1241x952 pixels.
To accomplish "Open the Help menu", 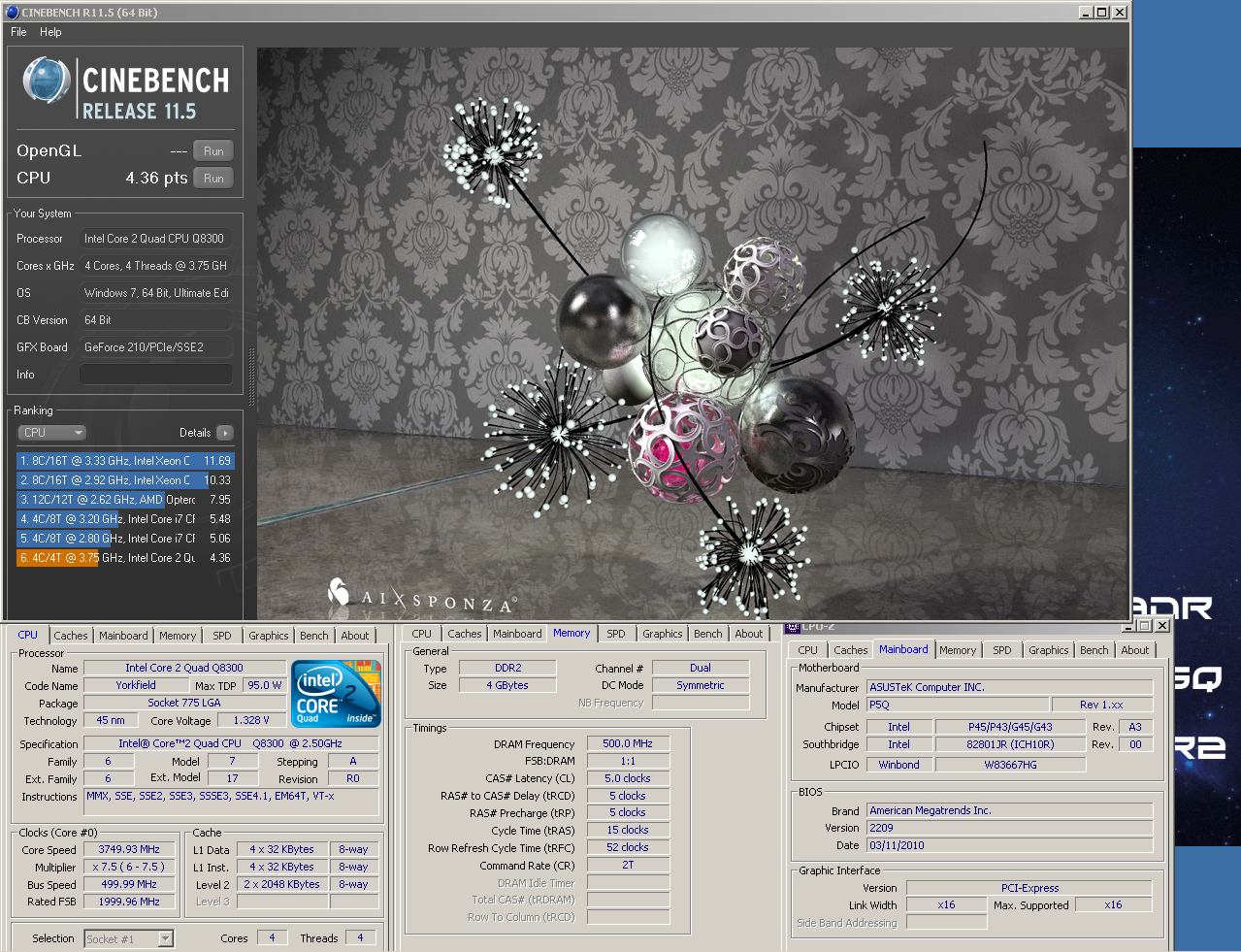I will pos(50,32).
